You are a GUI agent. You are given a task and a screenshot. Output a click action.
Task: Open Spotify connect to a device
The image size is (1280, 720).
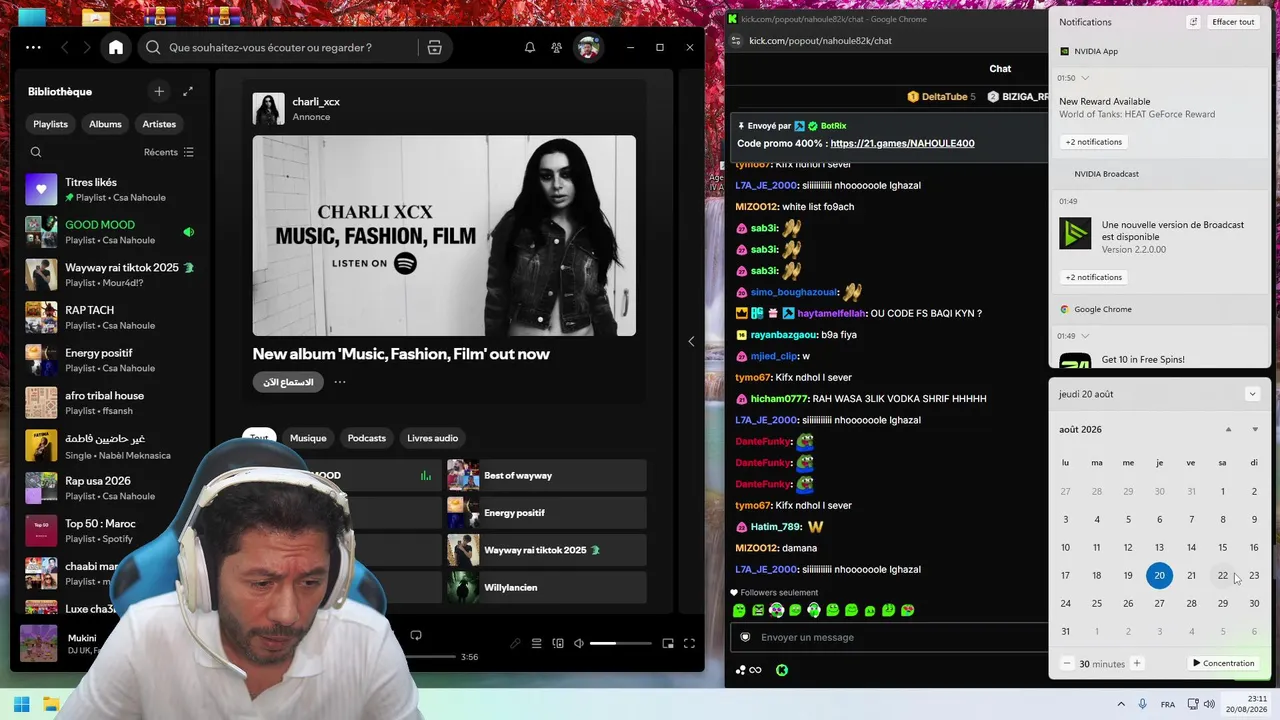(x=558, y=643)
